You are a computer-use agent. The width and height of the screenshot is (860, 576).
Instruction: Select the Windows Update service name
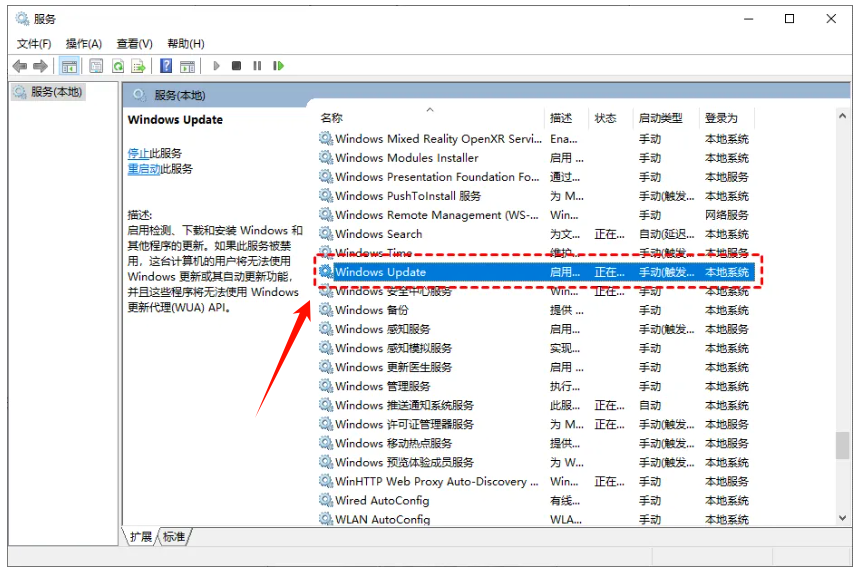coord(380,272)
